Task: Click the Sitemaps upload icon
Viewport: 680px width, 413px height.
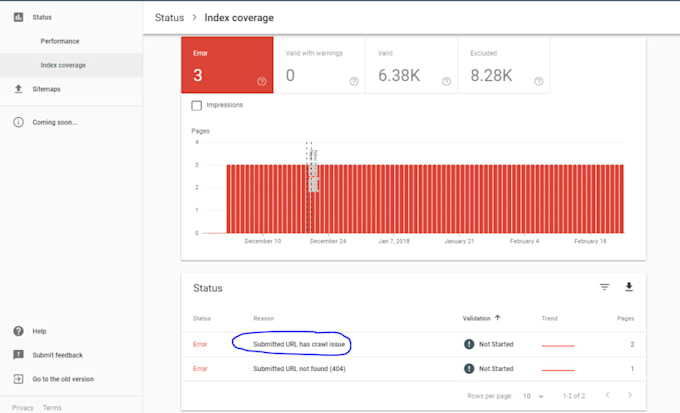Action: click(x=19, y=89)
